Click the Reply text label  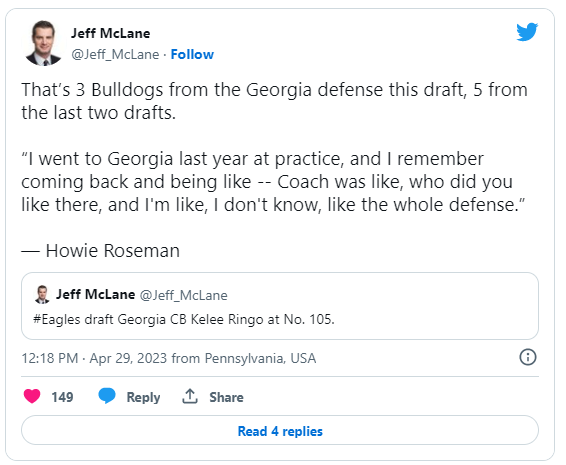click(143, 397)
